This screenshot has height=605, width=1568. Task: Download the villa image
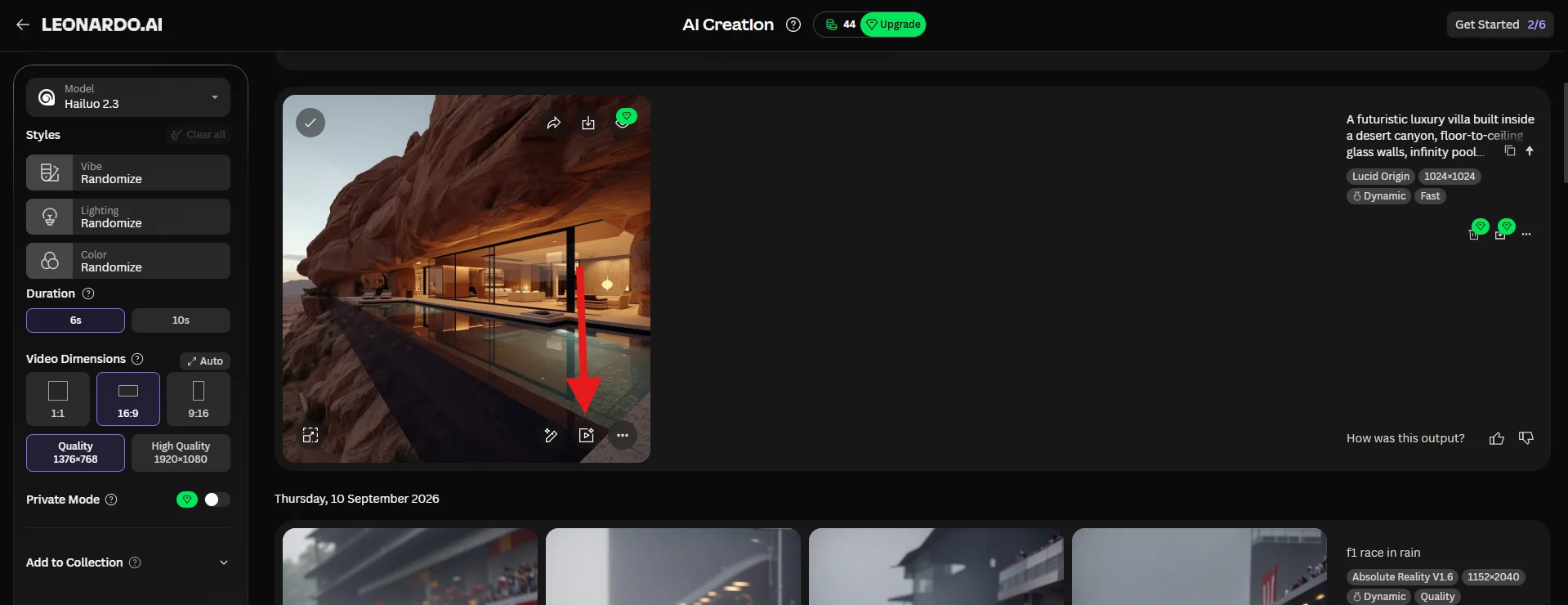tap(588, 123)
